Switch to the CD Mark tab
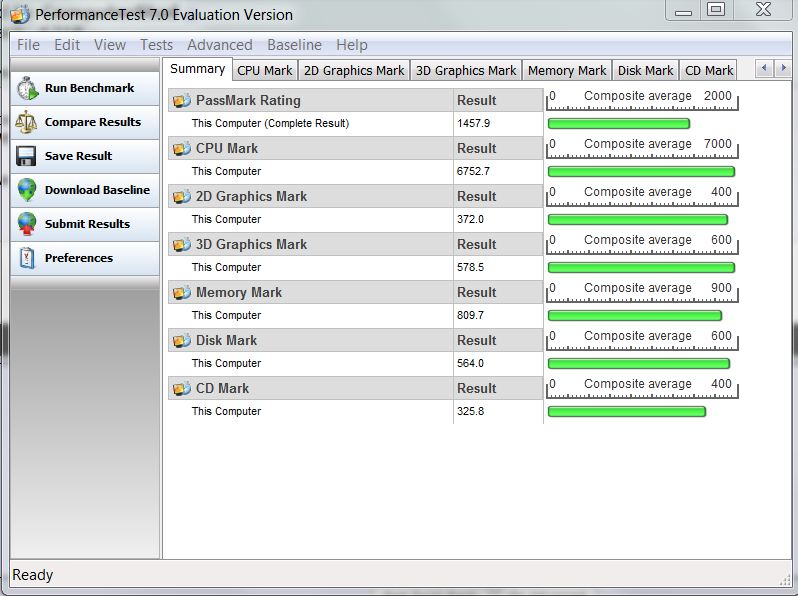The height and width of the screenshot is (596, 798). tap(709, 70)
